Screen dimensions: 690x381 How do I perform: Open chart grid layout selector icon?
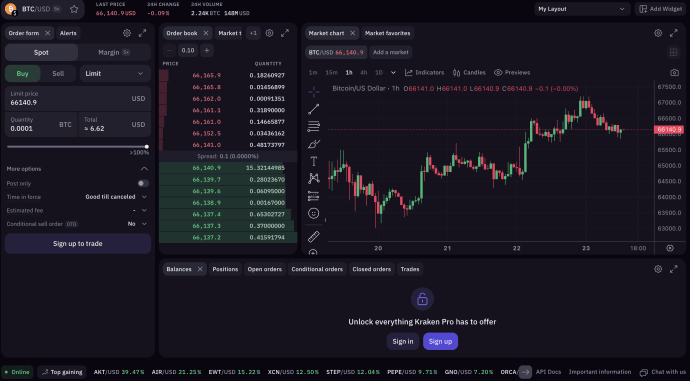click(x=673, y=52)
